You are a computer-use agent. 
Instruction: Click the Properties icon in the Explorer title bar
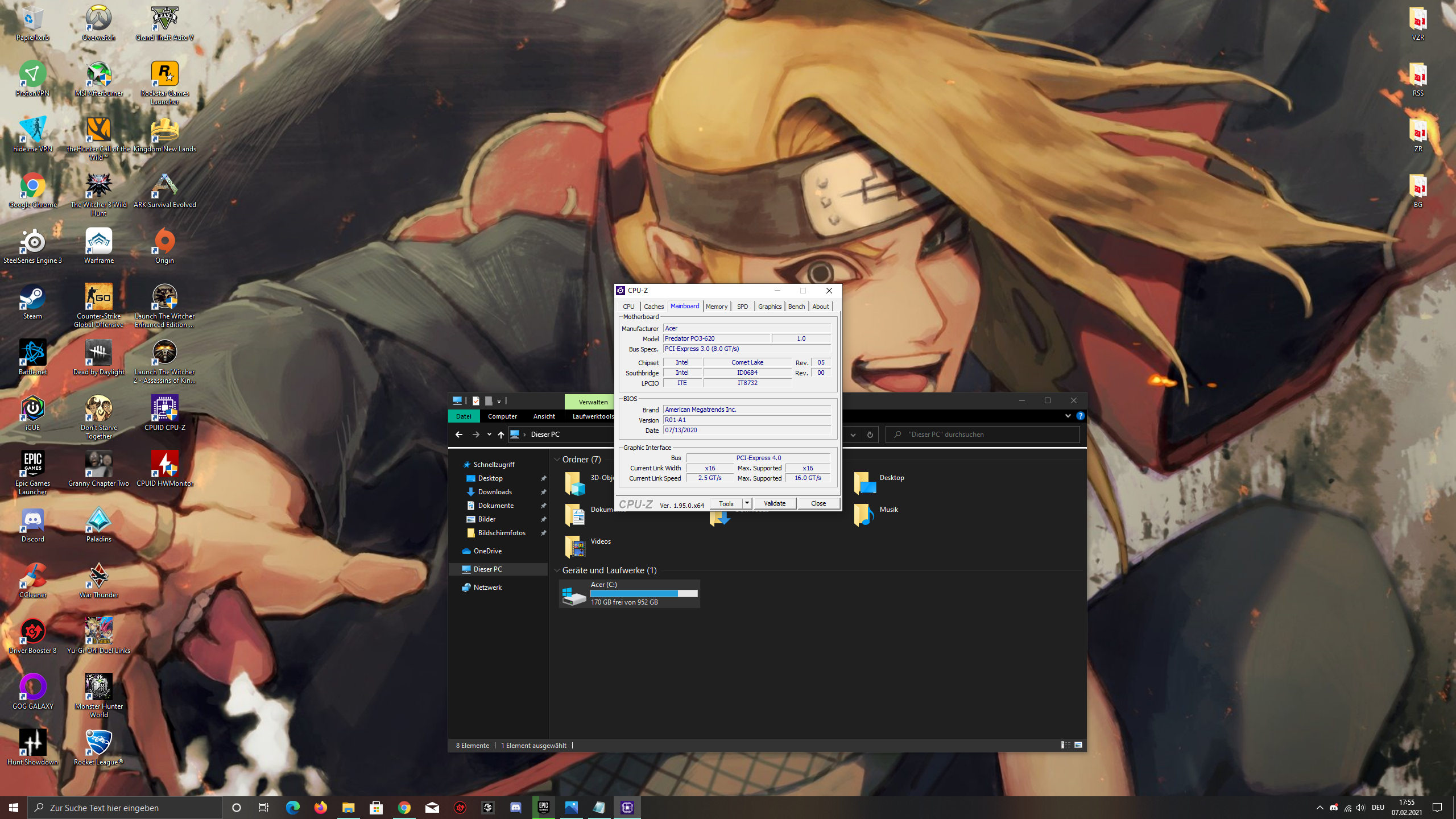pos(475,401)
